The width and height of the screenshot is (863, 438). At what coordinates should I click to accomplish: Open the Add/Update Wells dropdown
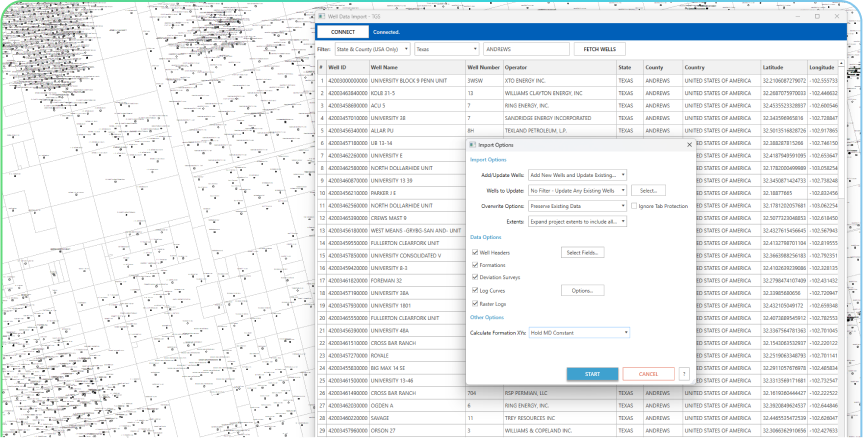(x=577, y=175)
